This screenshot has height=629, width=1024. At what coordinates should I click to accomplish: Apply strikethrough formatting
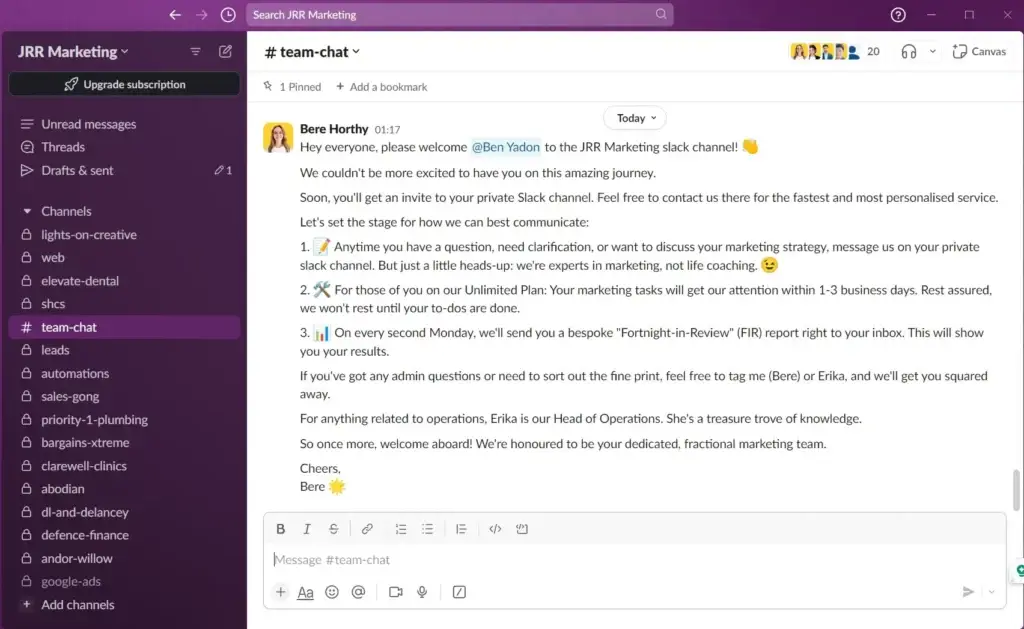333,528
